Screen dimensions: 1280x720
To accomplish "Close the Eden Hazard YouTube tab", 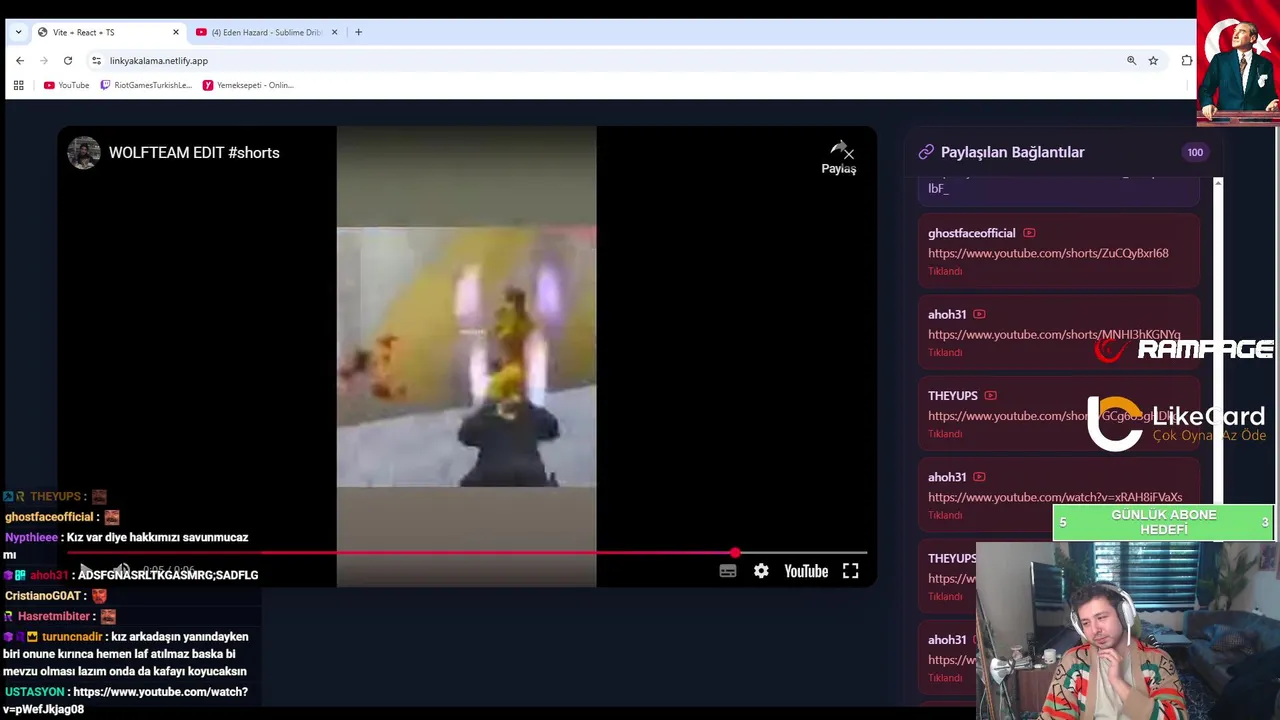I will pyautogui.click(x=334, y=32).
